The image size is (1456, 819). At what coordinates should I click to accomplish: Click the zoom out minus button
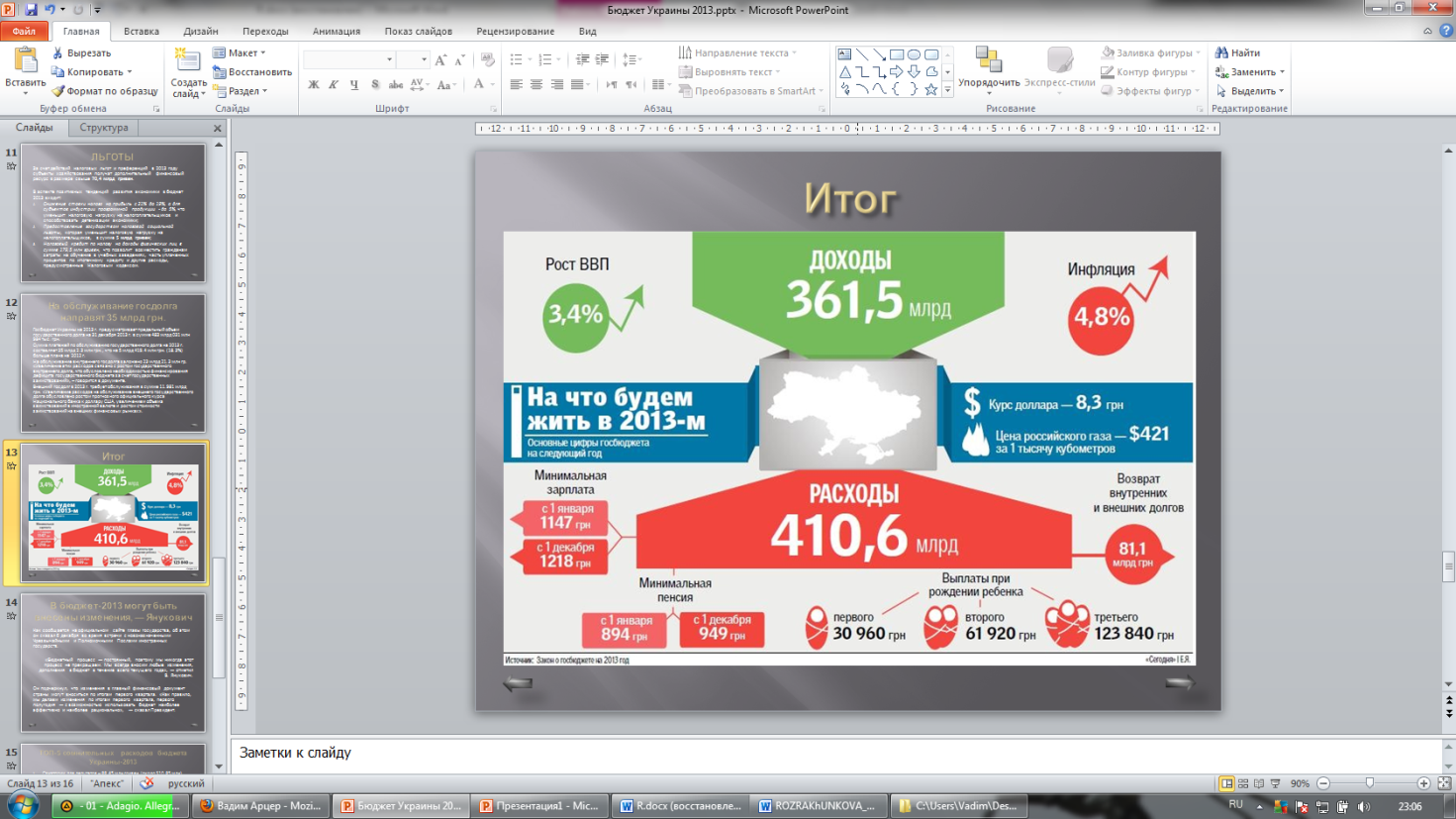[1323, 783]
